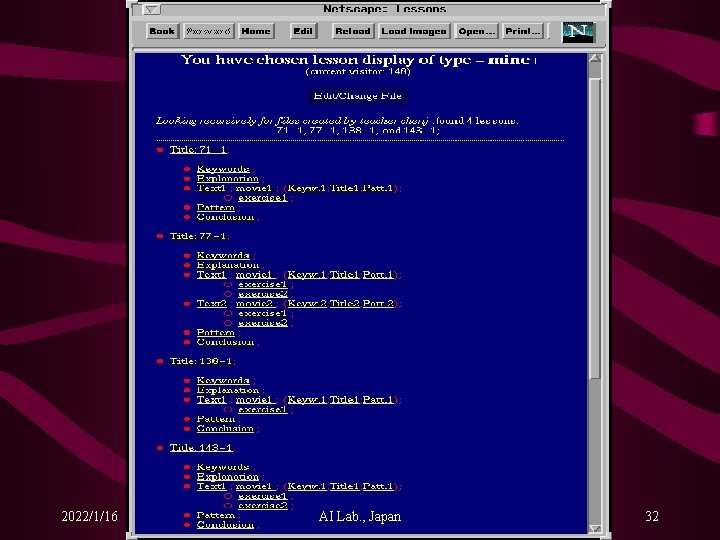Image resolution: width=720 pixels, height=540 pixels.
Task: Print the page using Print button
Action: (523, 31)
